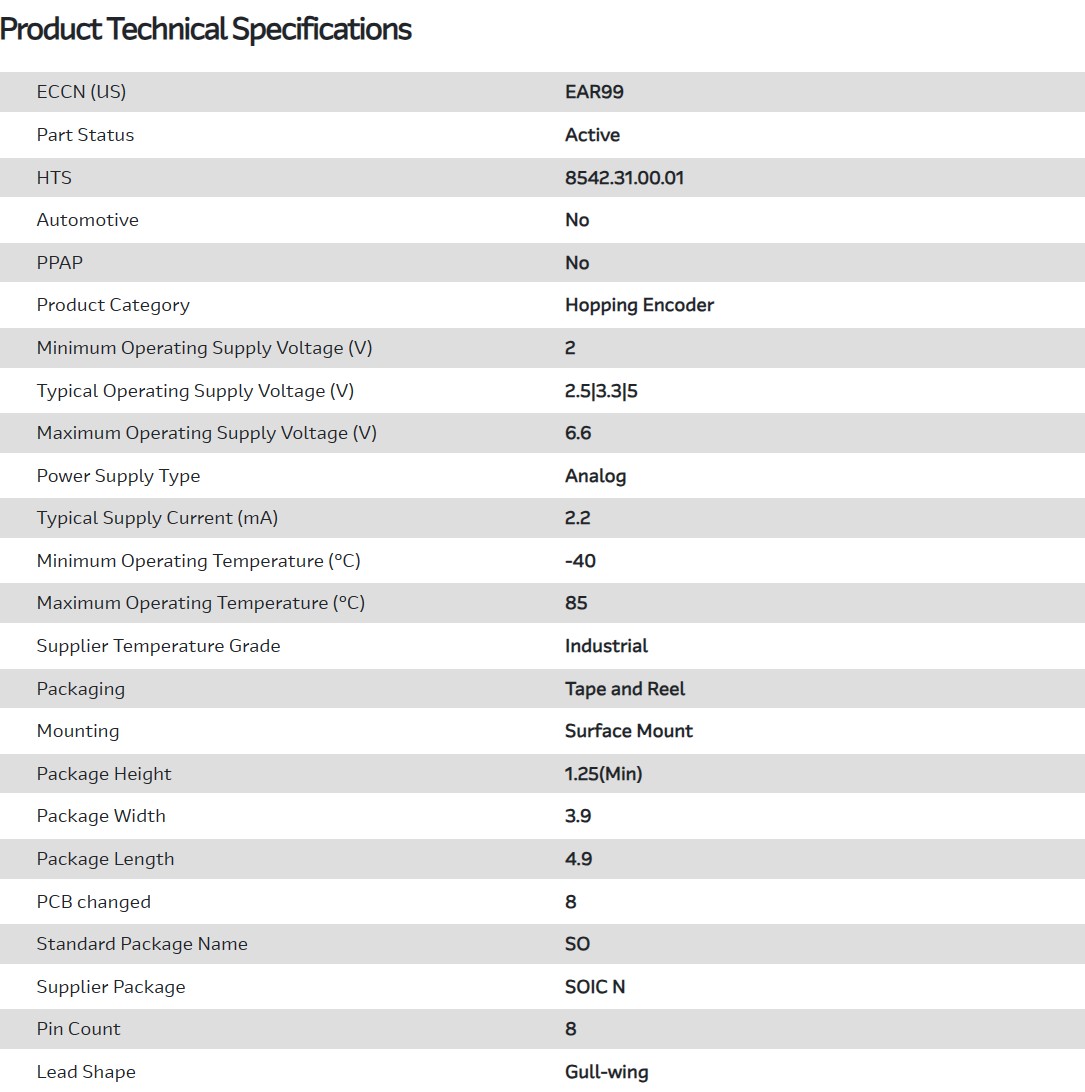Click the Automotive row label
1085x1092 pixels.
88,220
